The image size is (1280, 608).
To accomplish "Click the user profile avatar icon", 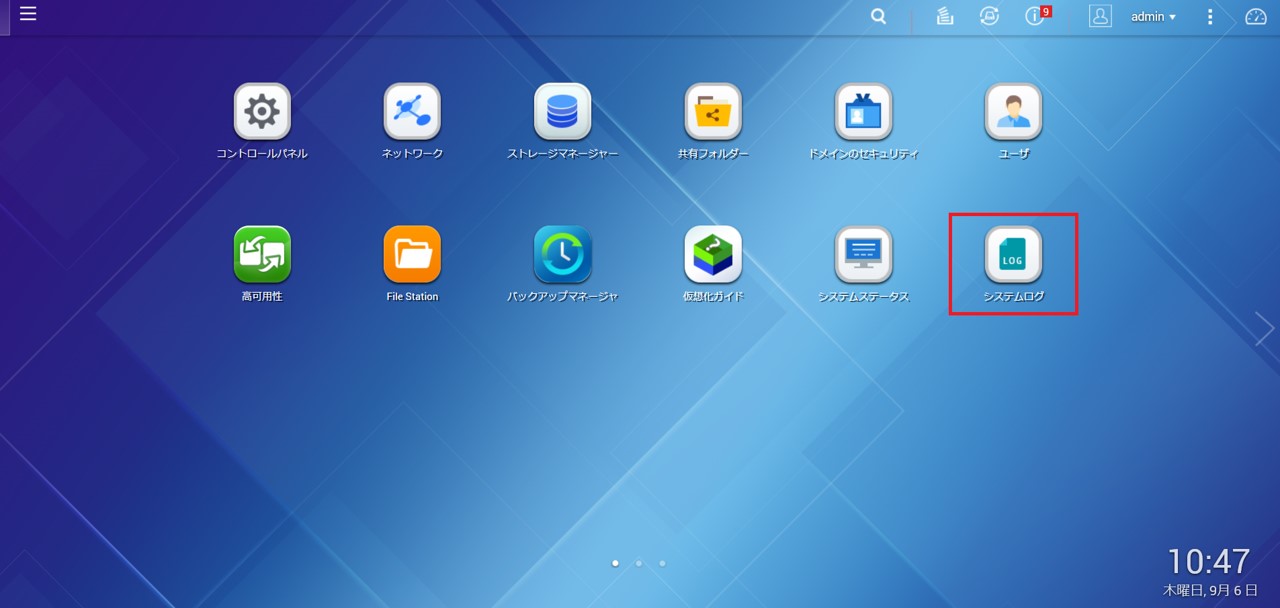I will 1100,16.
